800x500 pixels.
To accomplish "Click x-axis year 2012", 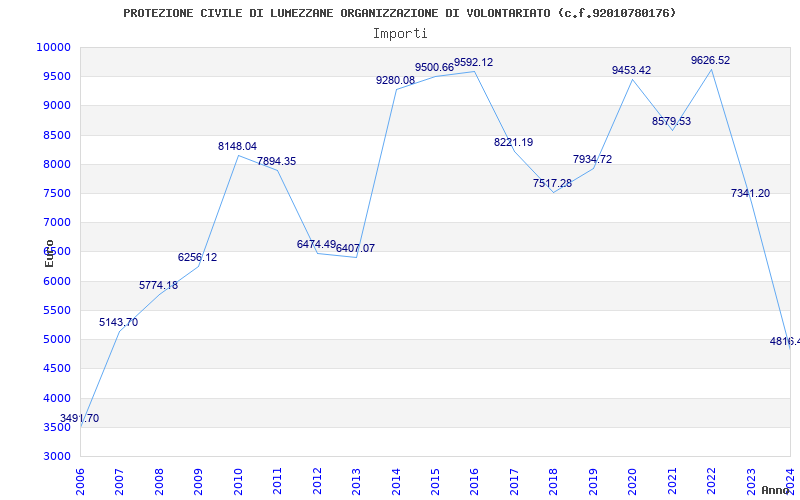I will (x=317, y=482).
